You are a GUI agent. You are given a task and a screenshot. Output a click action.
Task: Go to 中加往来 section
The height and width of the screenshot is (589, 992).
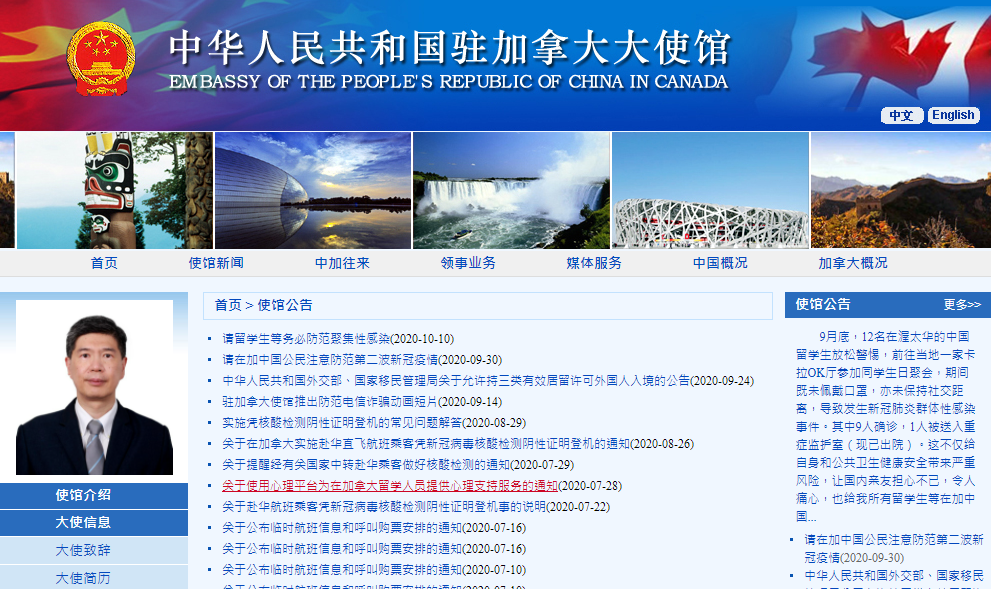342,263
